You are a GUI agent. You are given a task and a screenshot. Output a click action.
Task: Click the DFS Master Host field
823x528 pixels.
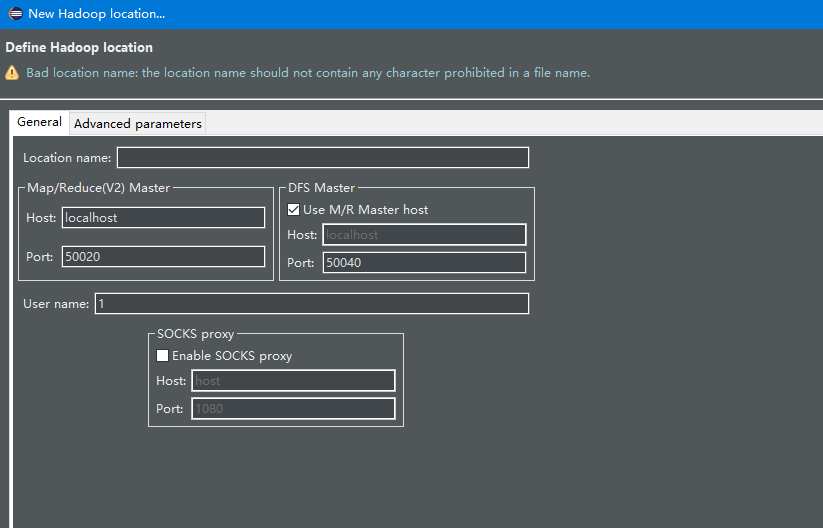[424, 235]
